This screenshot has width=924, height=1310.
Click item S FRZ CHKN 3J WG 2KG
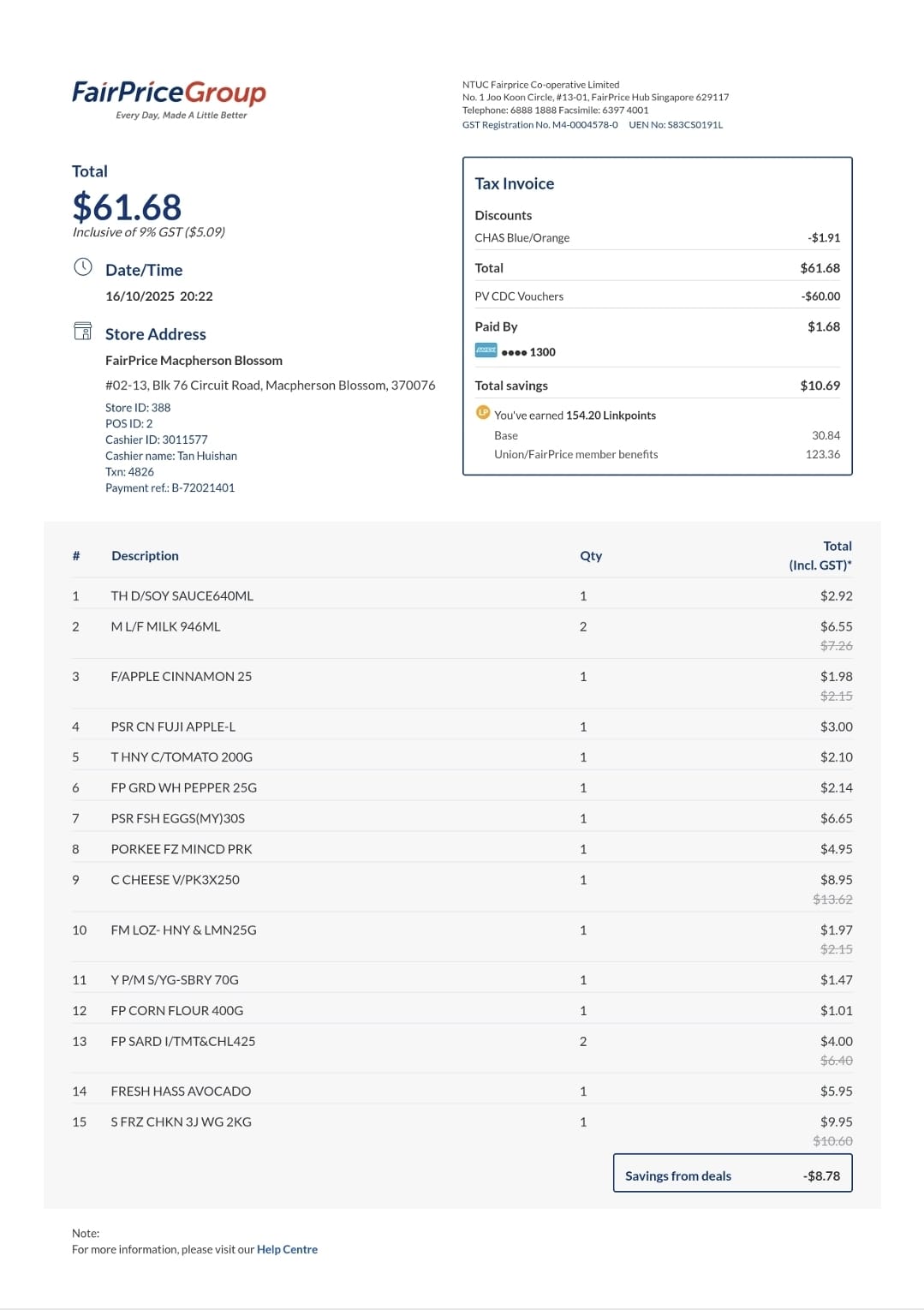pos(182,1122)
